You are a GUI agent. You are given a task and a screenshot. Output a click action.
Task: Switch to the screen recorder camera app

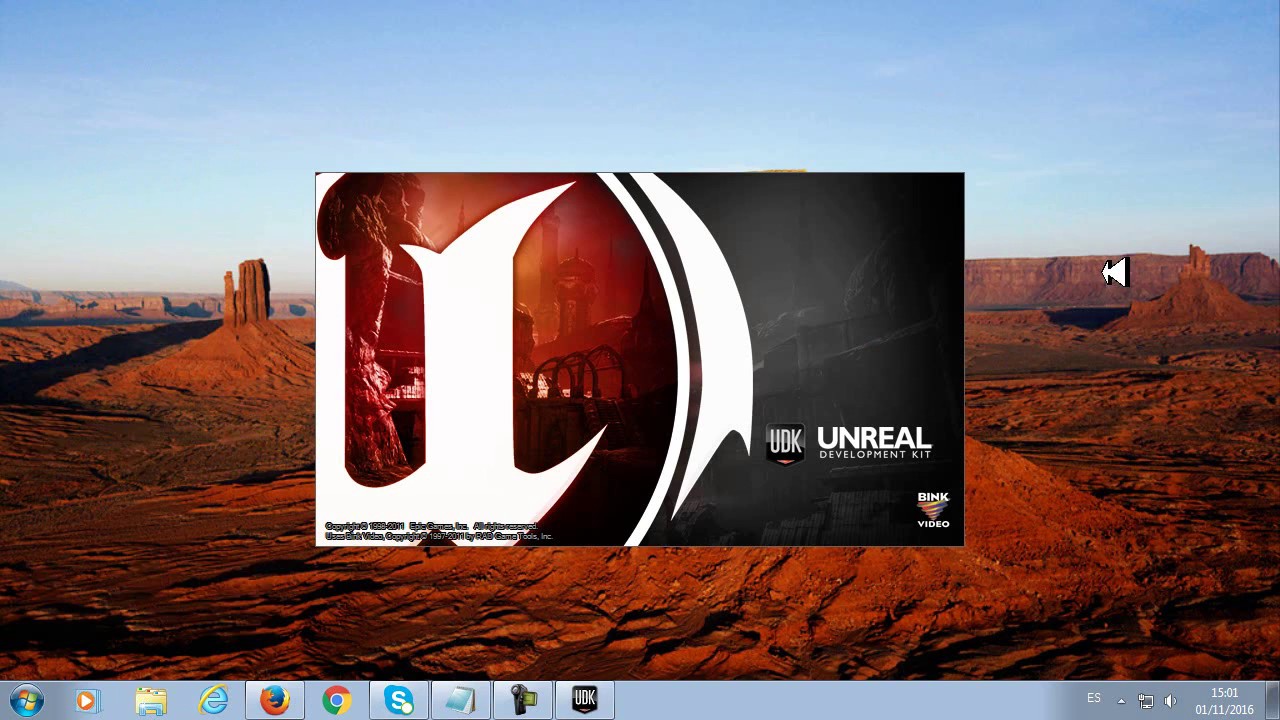coord(523,701)
